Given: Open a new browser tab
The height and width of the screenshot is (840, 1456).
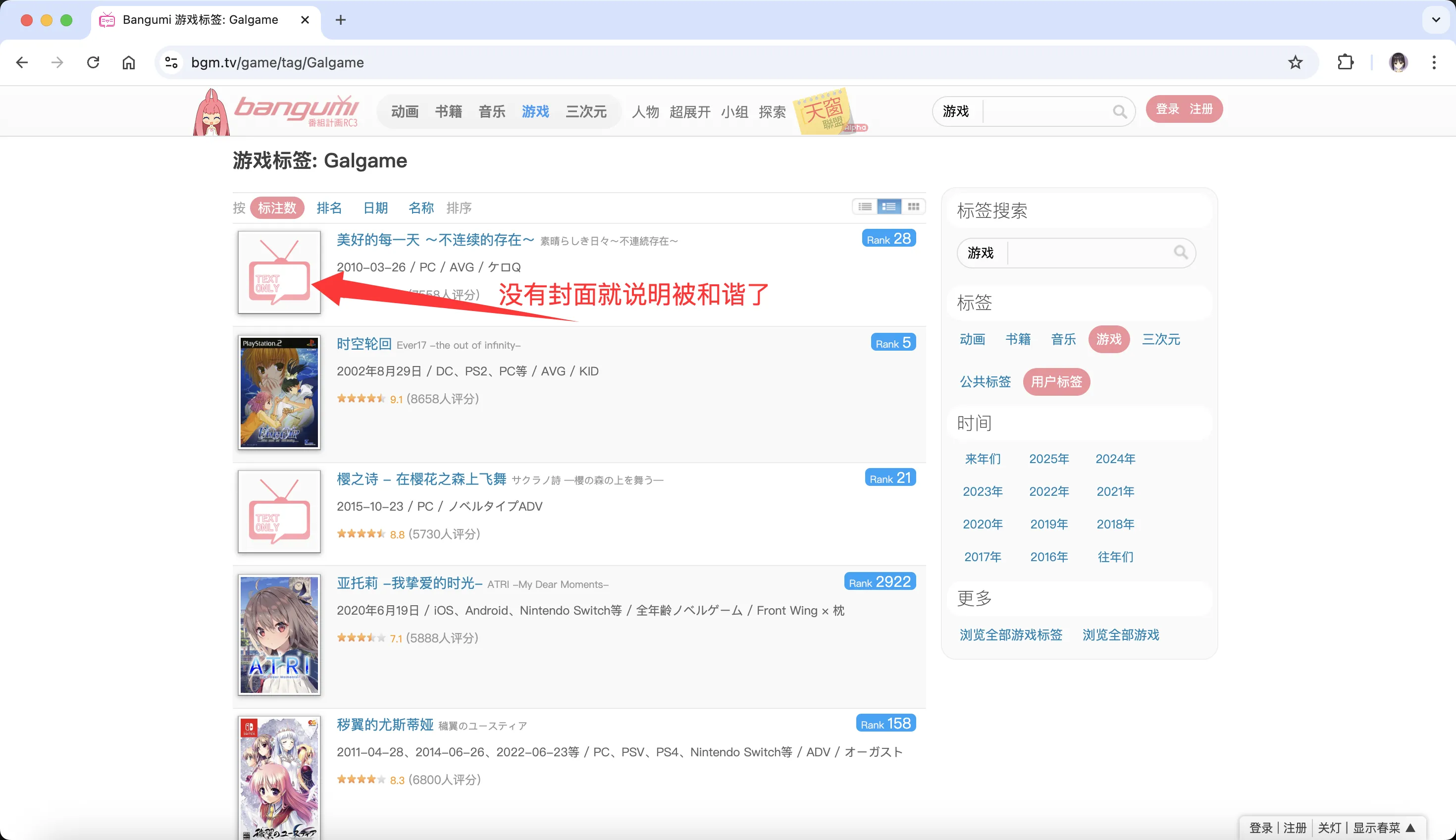Looking at the screenshot, I should (x=341, y=20).
